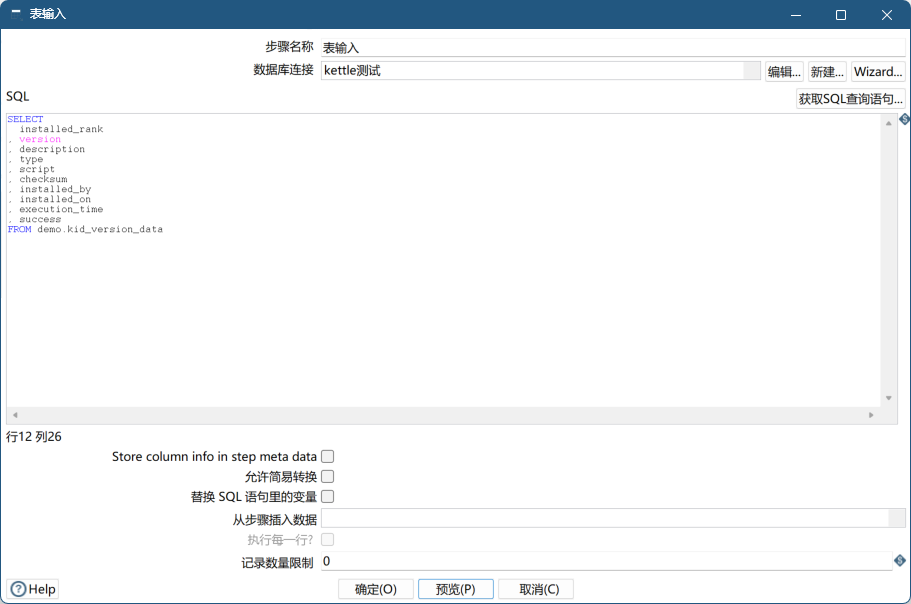Viewport: 911px width, 604px height.
Task: Click inside the 步骤名称 input field
Action: (500, 45)
